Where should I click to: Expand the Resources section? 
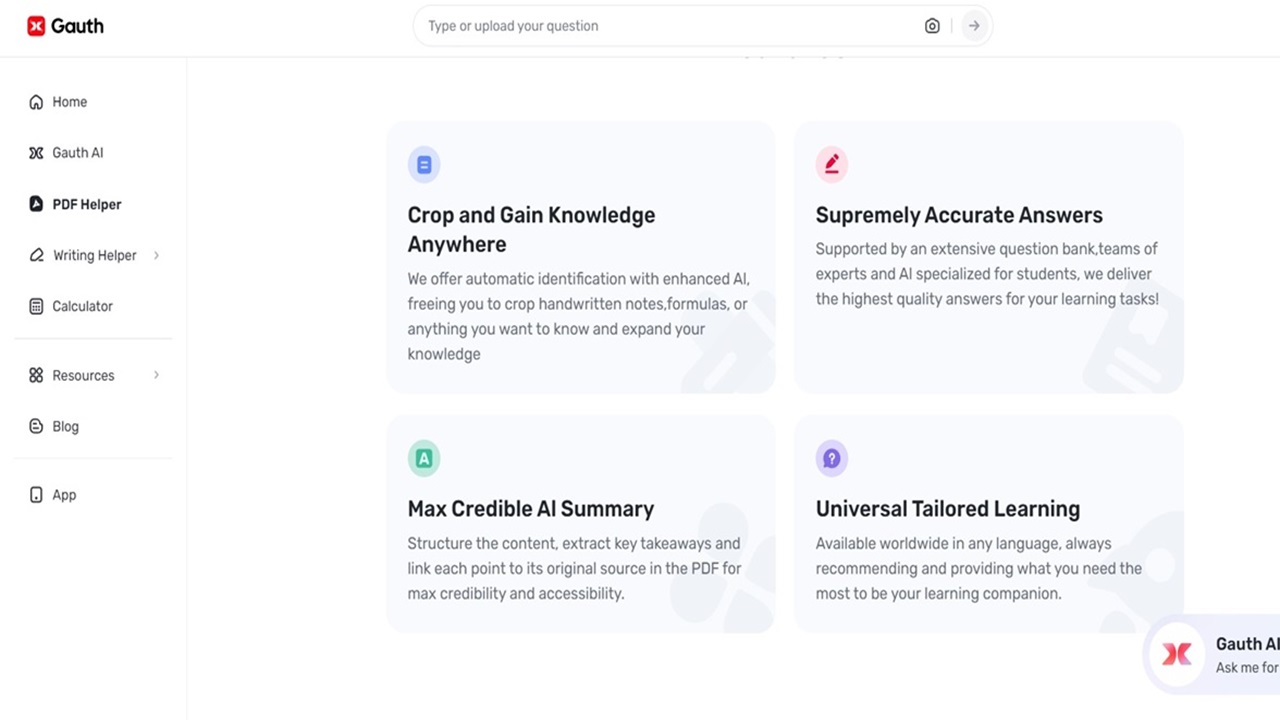(x=83, y=375)
